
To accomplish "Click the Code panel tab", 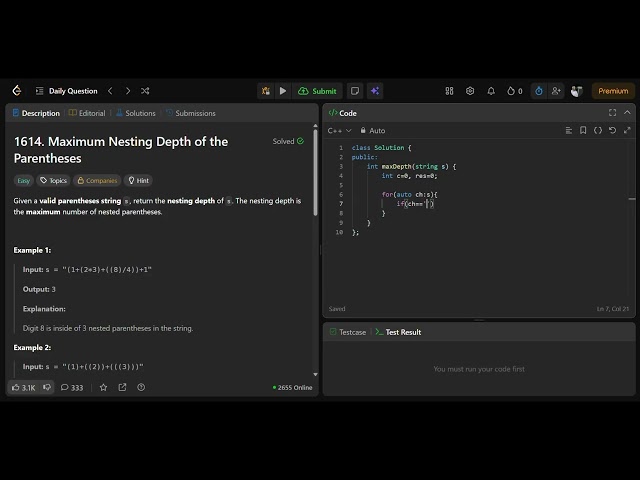I will point(343,113).
